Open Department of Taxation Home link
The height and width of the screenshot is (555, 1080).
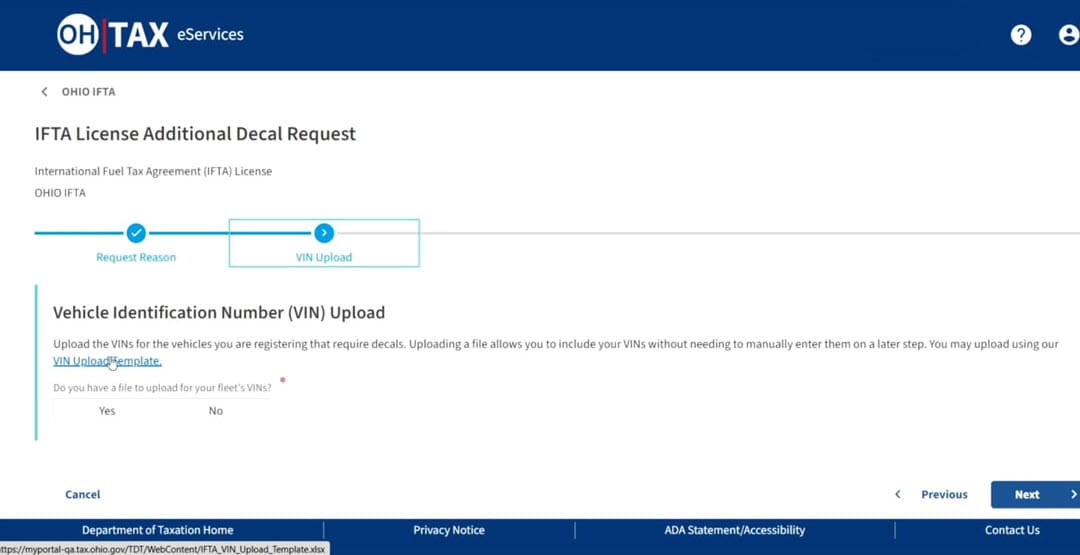[x=157, y=530]
